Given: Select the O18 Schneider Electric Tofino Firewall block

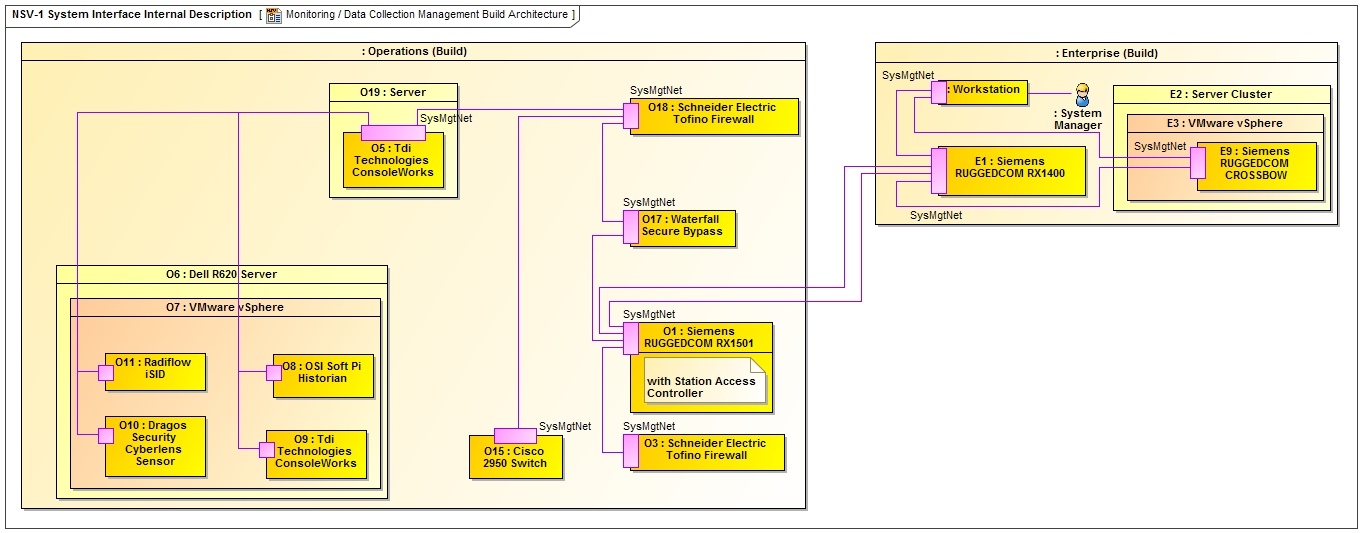Looking at the screenshot, I should tap(714, 116).
